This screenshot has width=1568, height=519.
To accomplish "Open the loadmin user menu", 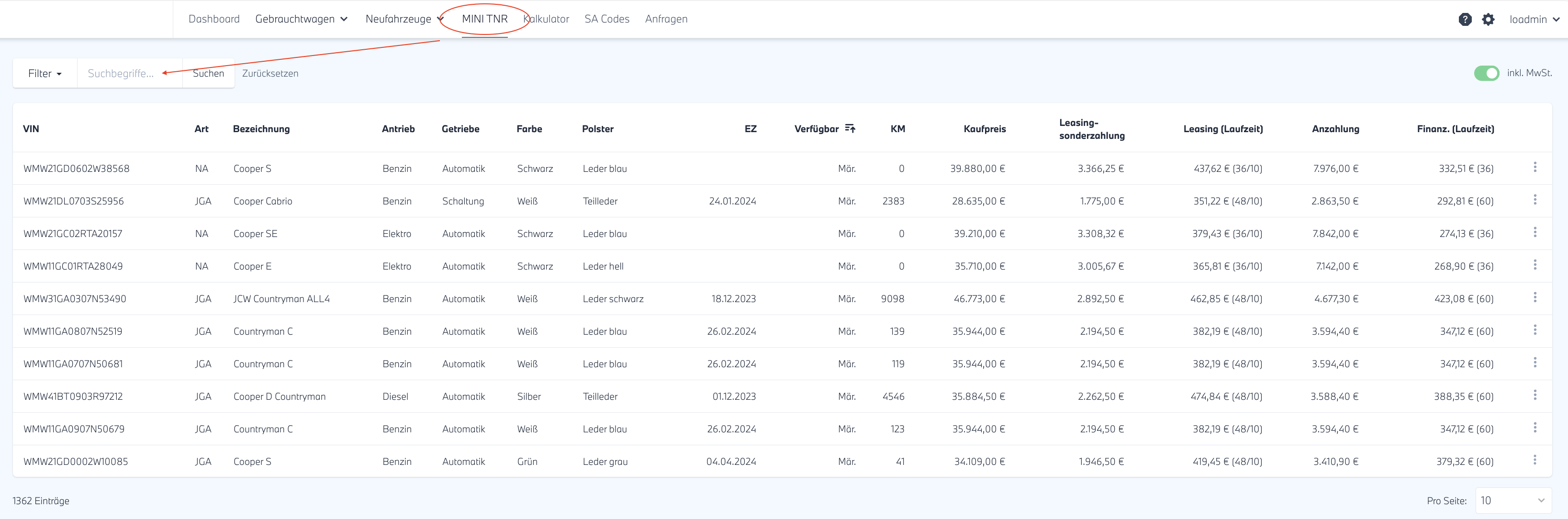I will coord(1534,20).
